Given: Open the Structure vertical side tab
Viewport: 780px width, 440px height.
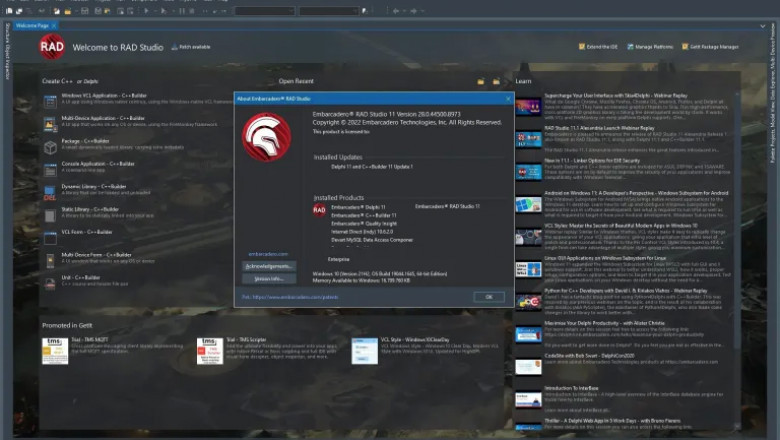Looking at the screenshot, I should point(7,32).
